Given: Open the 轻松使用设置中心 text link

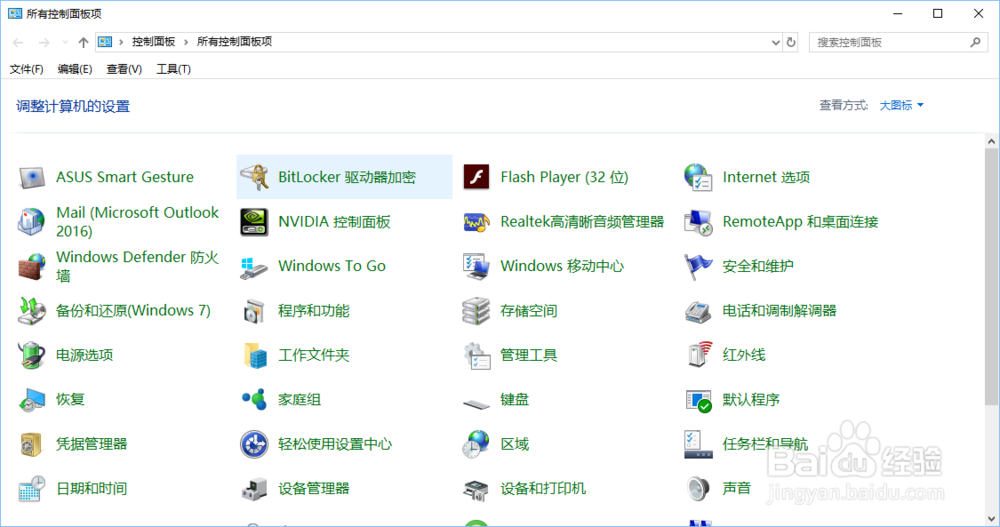Looking at the screenshot, I should [335, 444].
